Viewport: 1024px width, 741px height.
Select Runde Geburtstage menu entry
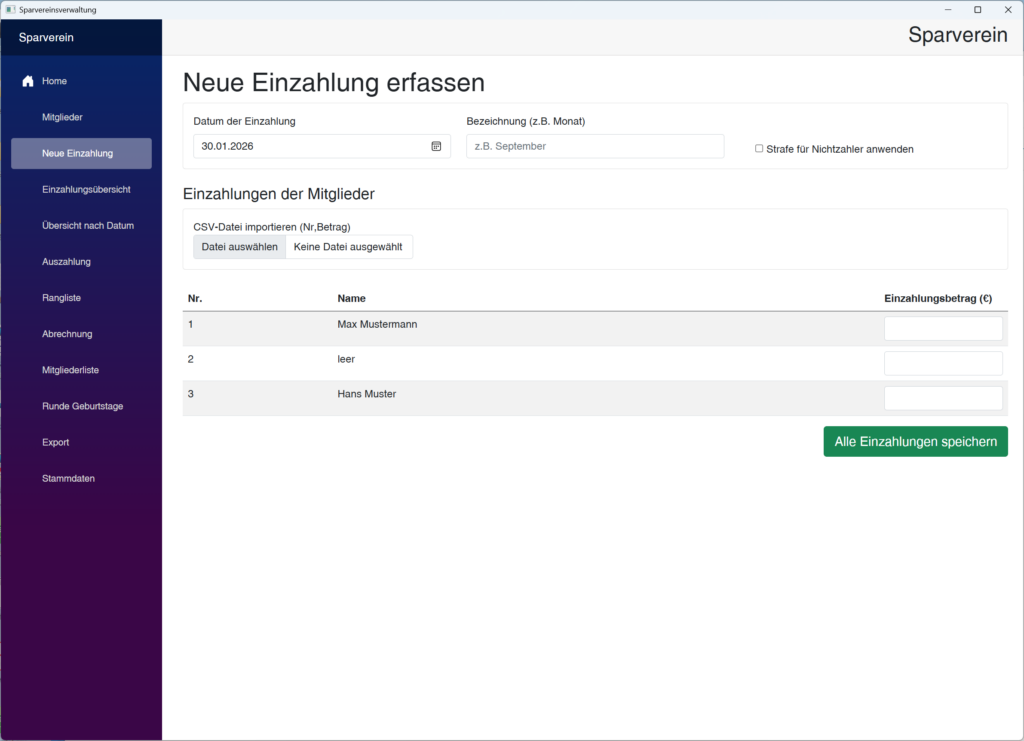point(82,406)
